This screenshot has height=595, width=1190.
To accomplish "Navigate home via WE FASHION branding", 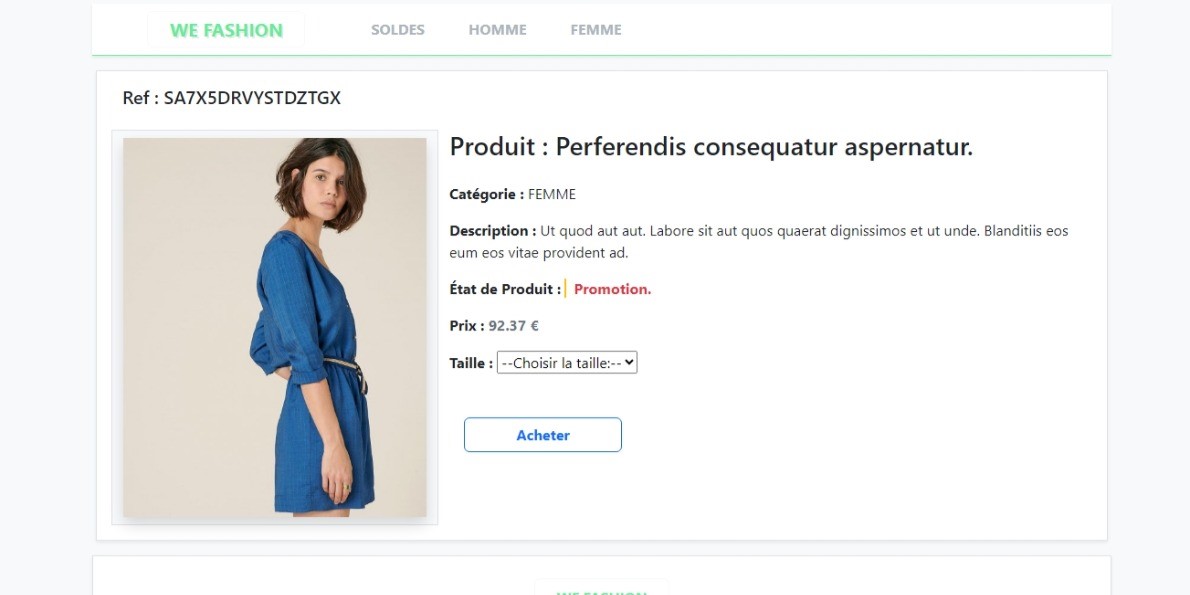I will pyautogui.click(x=225, y=29).
